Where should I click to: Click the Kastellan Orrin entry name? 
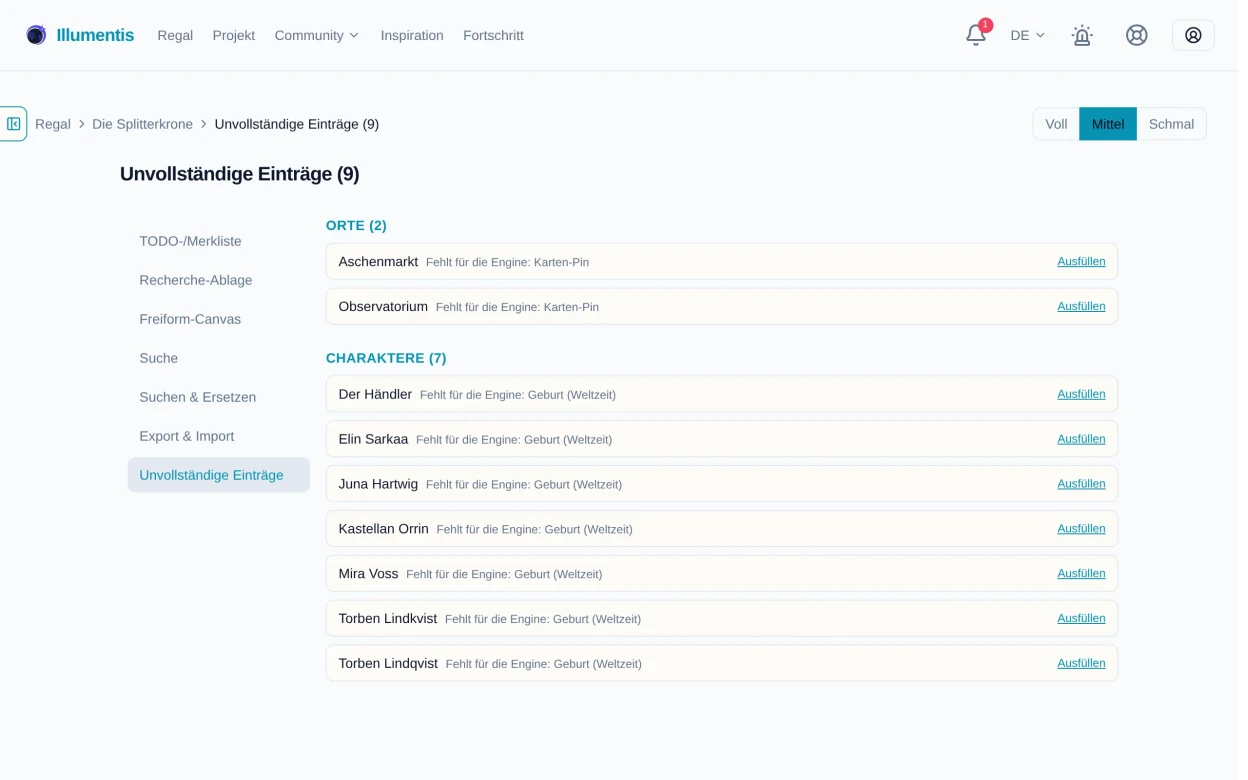pyautogui.click(x=383, y=528)
